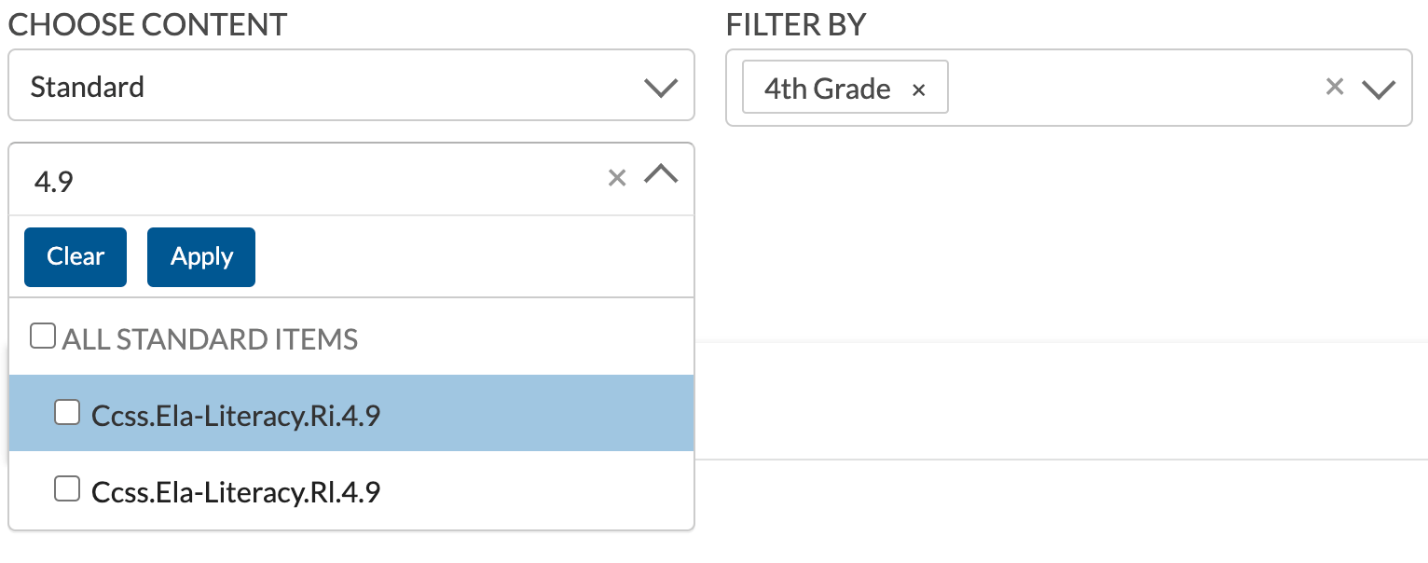The height and width of the screenshot is (563, 1428).
Task: Clear the 4.9 search text
Action: click(x=617, y=178)
